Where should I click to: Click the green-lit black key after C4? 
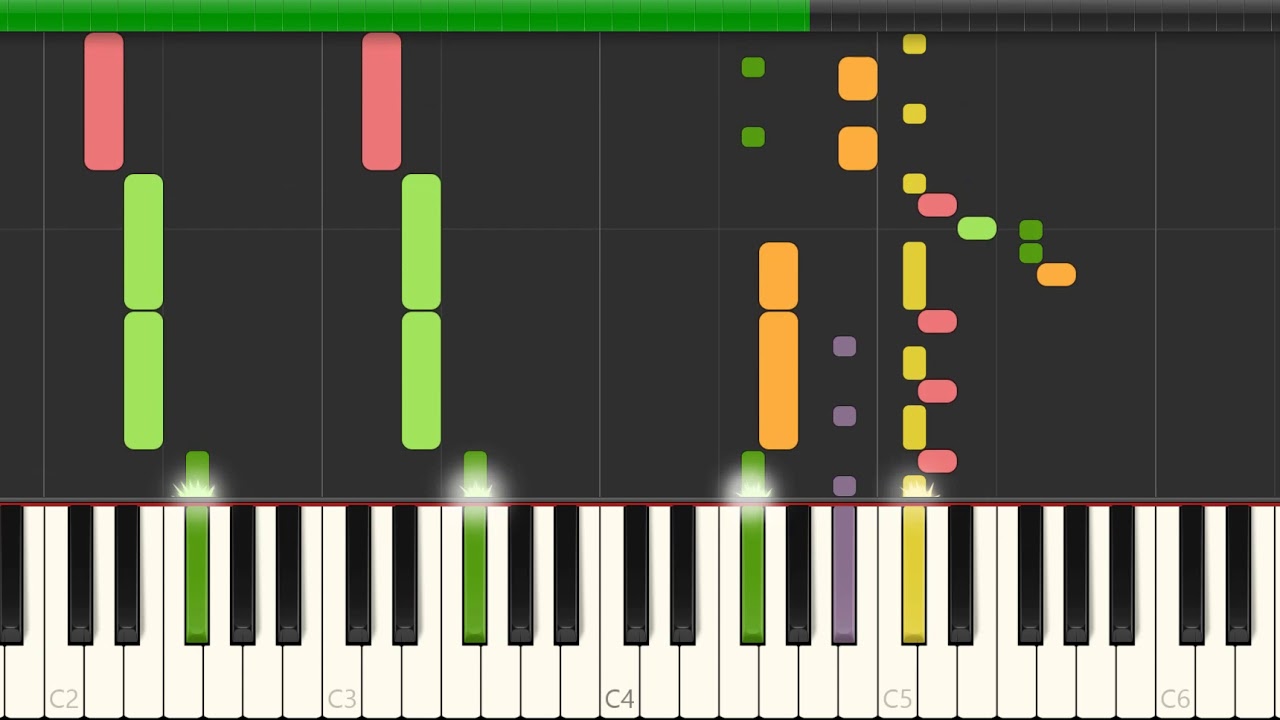tap(753, 573)
